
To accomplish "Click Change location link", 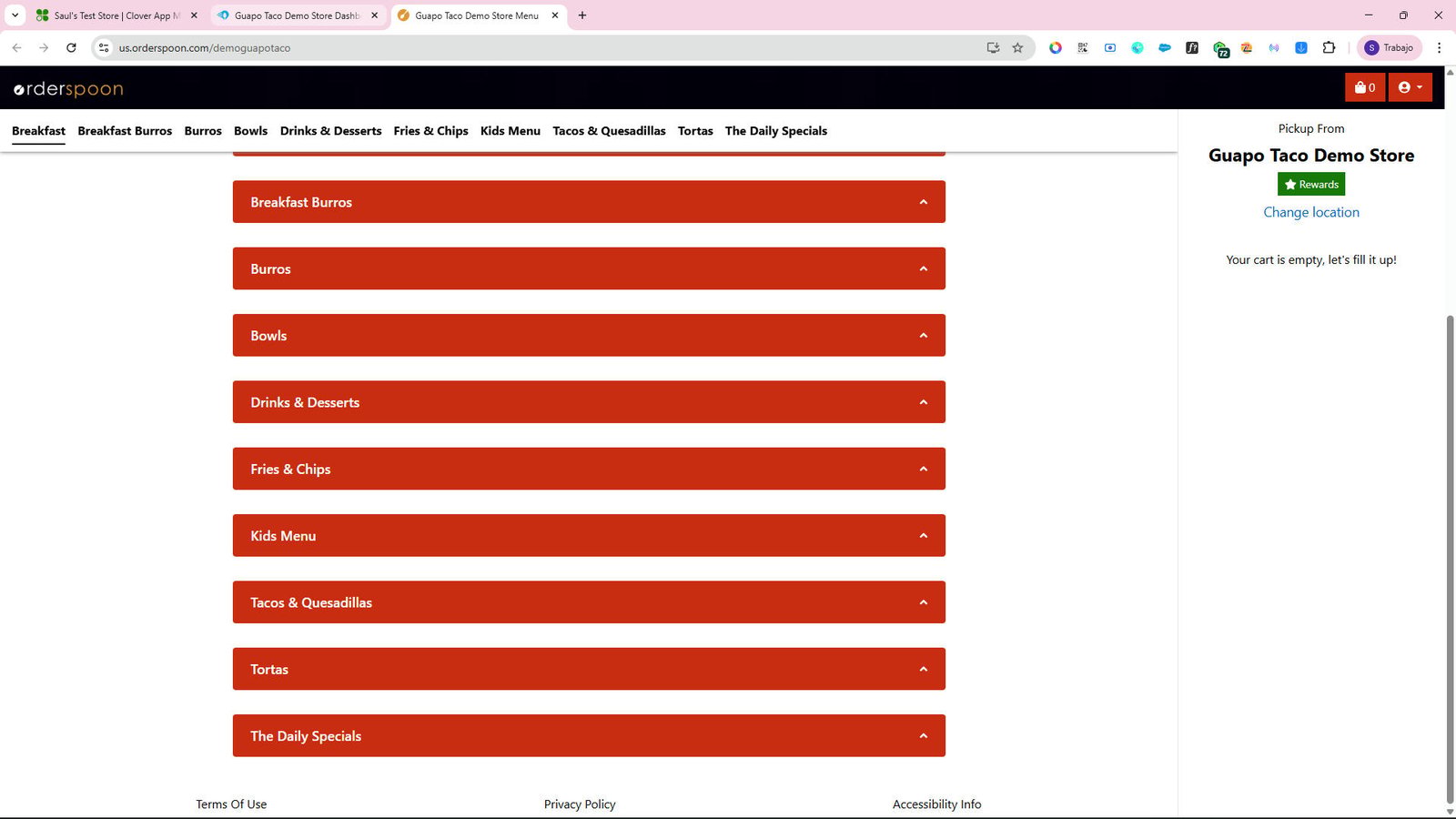I will pos(1311,212).
